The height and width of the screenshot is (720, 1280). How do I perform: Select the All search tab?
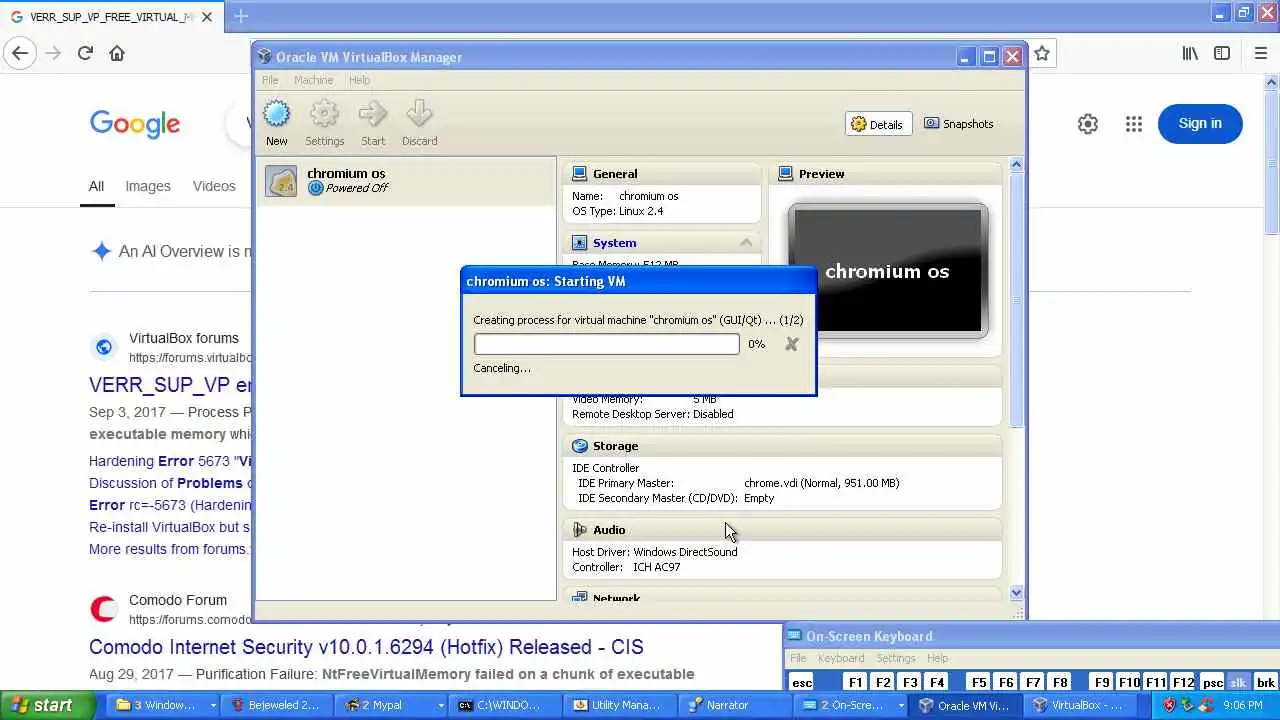pos(96,186)
